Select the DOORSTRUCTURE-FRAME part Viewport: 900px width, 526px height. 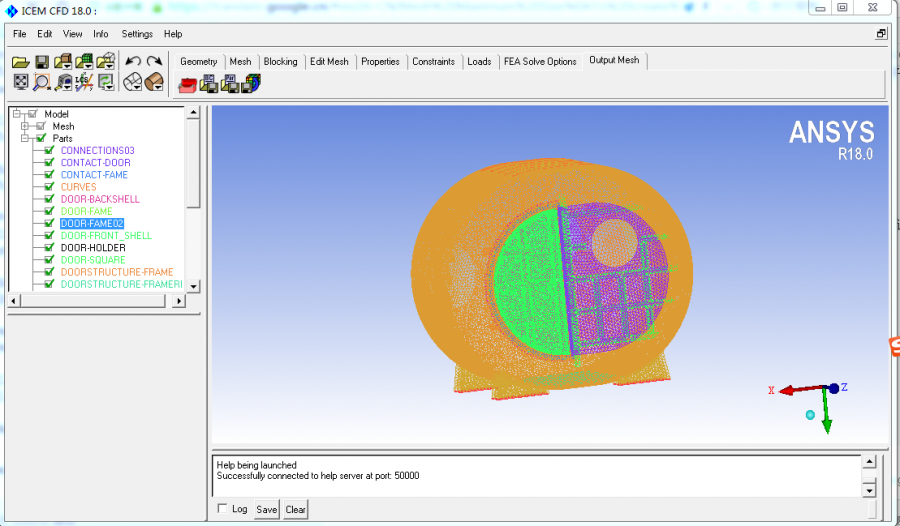[117, 272]
